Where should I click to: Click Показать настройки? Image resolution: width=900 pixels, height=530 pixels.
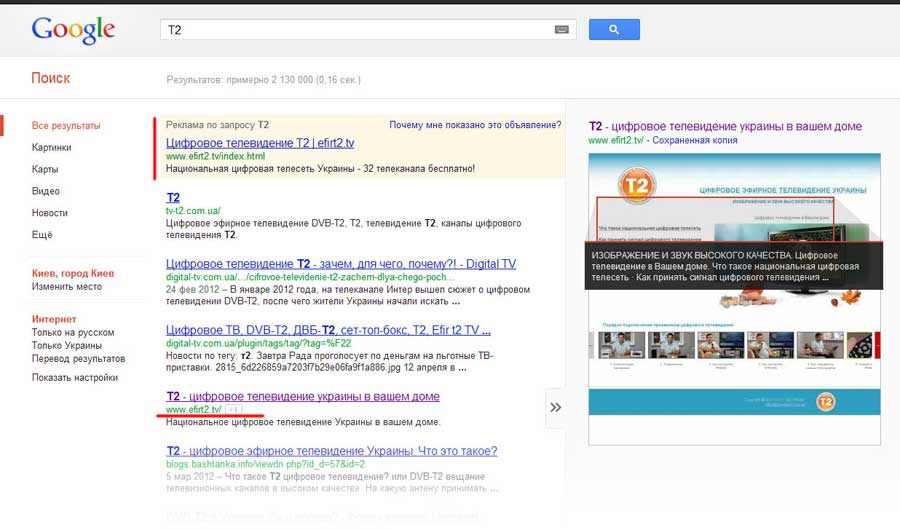pos(75,378)
